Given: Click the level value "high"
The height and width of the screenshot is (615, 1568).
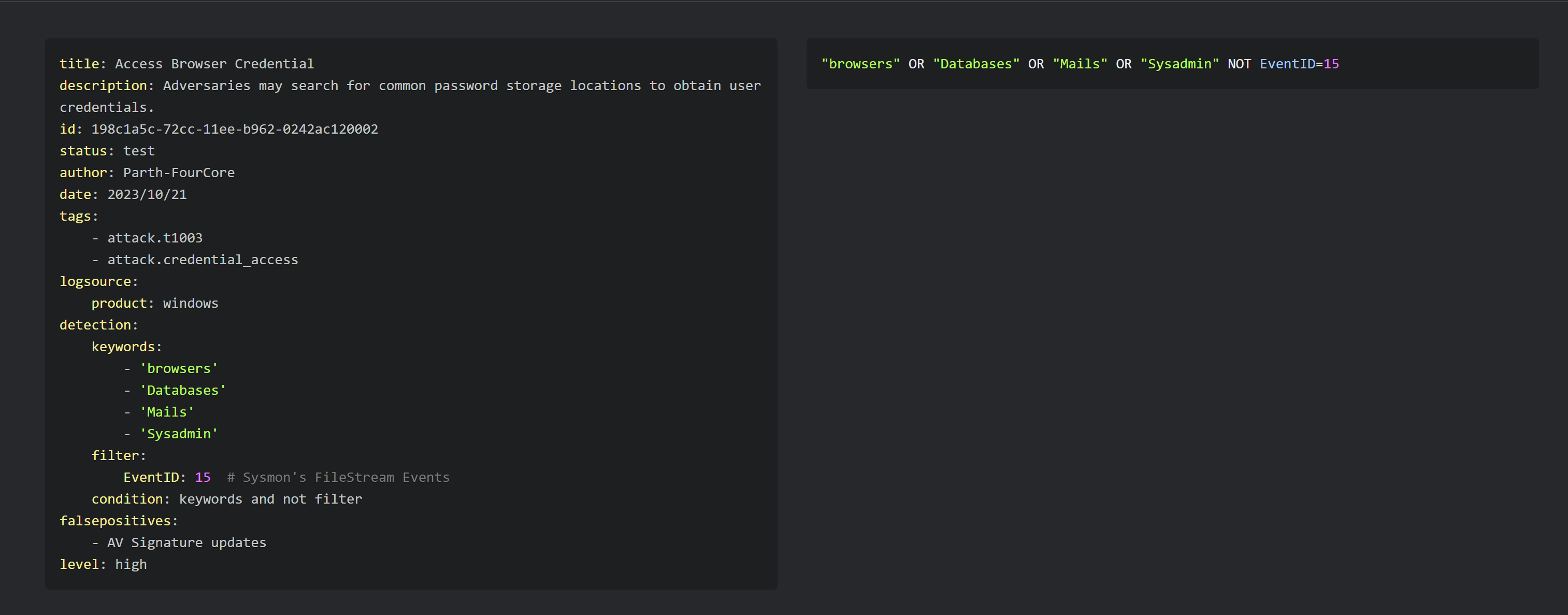Looking at the screenshot, I should pos(131,564).
